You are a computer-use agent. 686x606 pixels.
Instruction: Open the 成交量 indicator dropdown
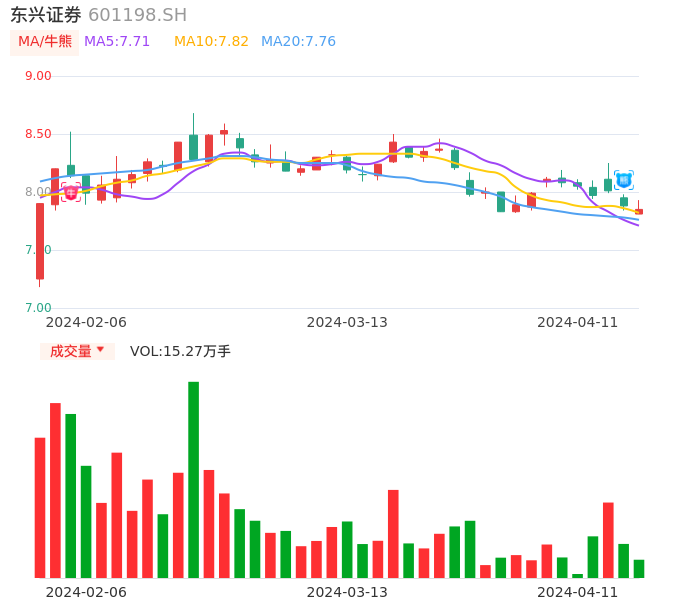(x=77, y=351)
